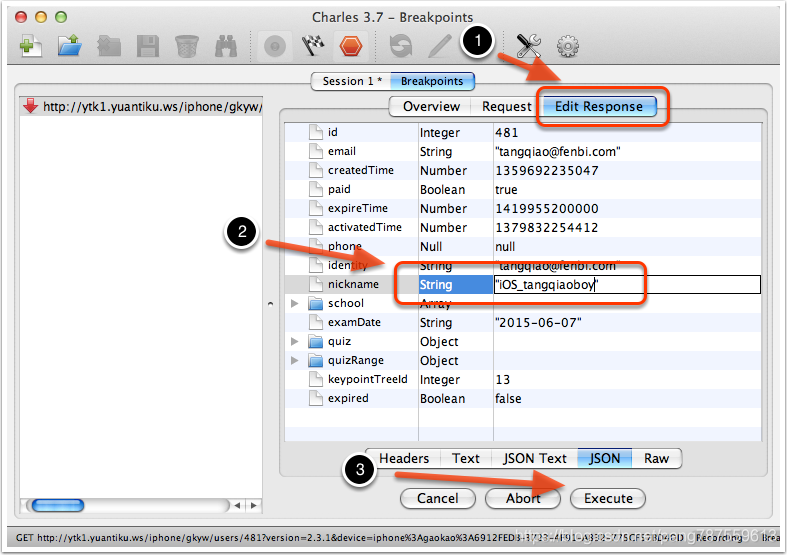787x555 pixels.
Task: Click the Cancel button
Action: (438, 498)
